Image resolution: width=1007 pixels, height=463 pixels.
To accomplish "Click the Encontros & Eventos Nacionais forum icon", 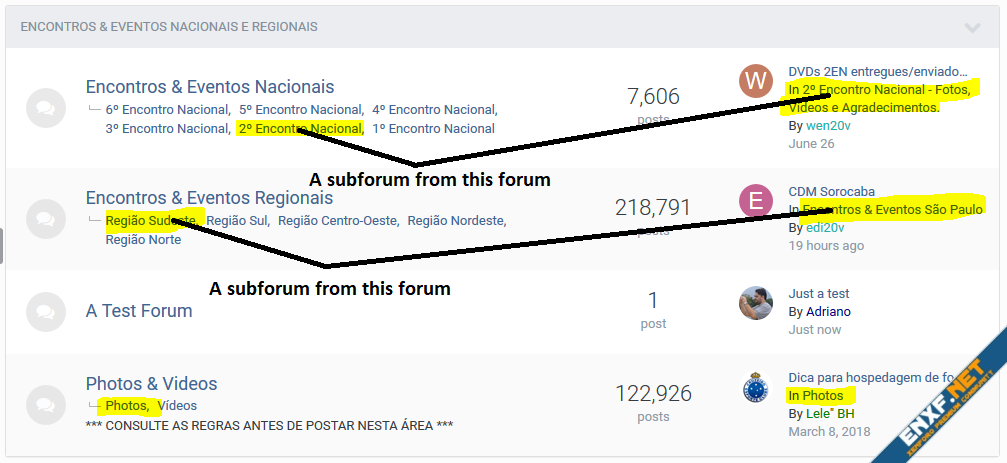I will pos(45,107).
